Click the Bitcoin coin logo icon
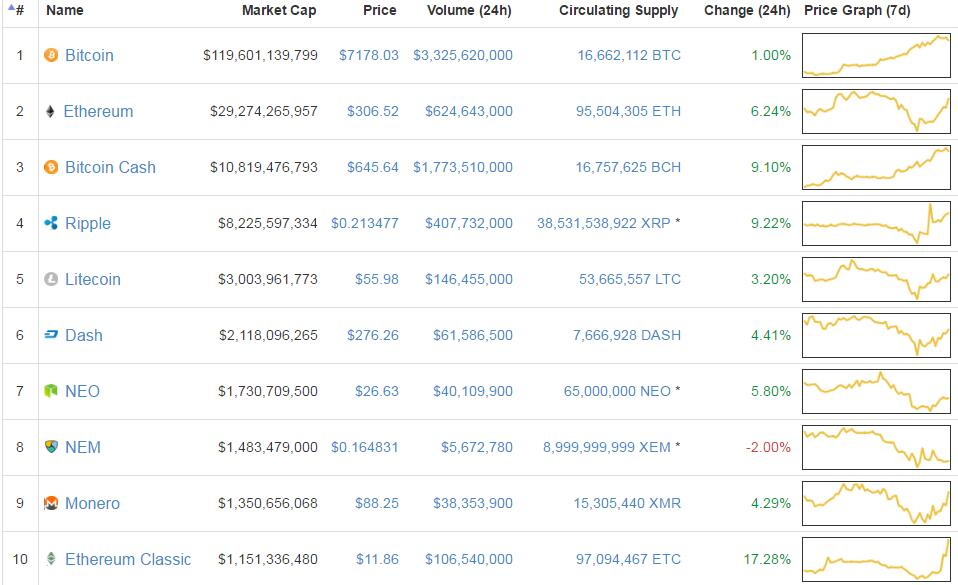The image size is (958, 585). (51, 56)
